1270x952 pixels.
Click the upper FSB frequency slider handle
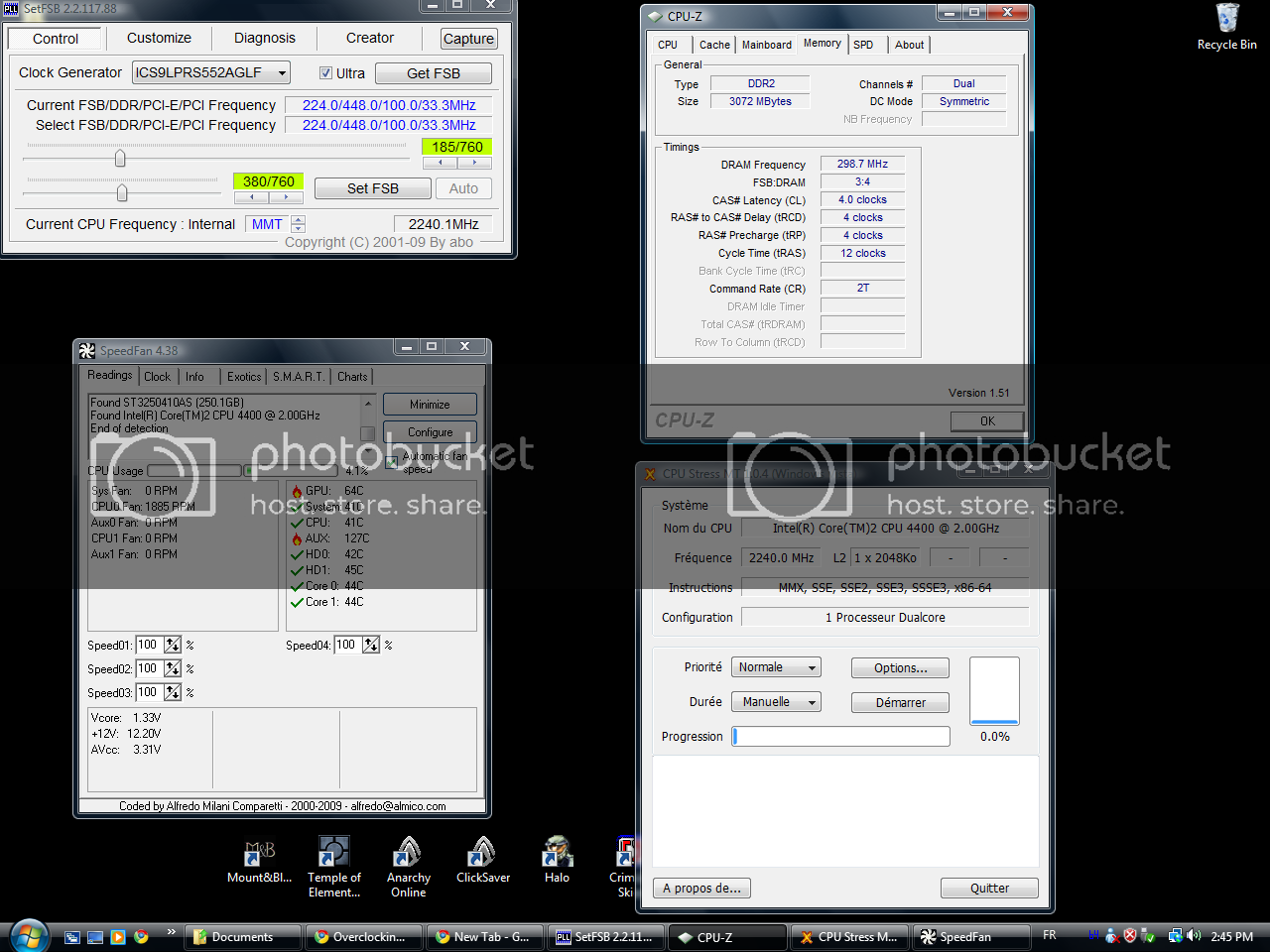click(120, 159)
